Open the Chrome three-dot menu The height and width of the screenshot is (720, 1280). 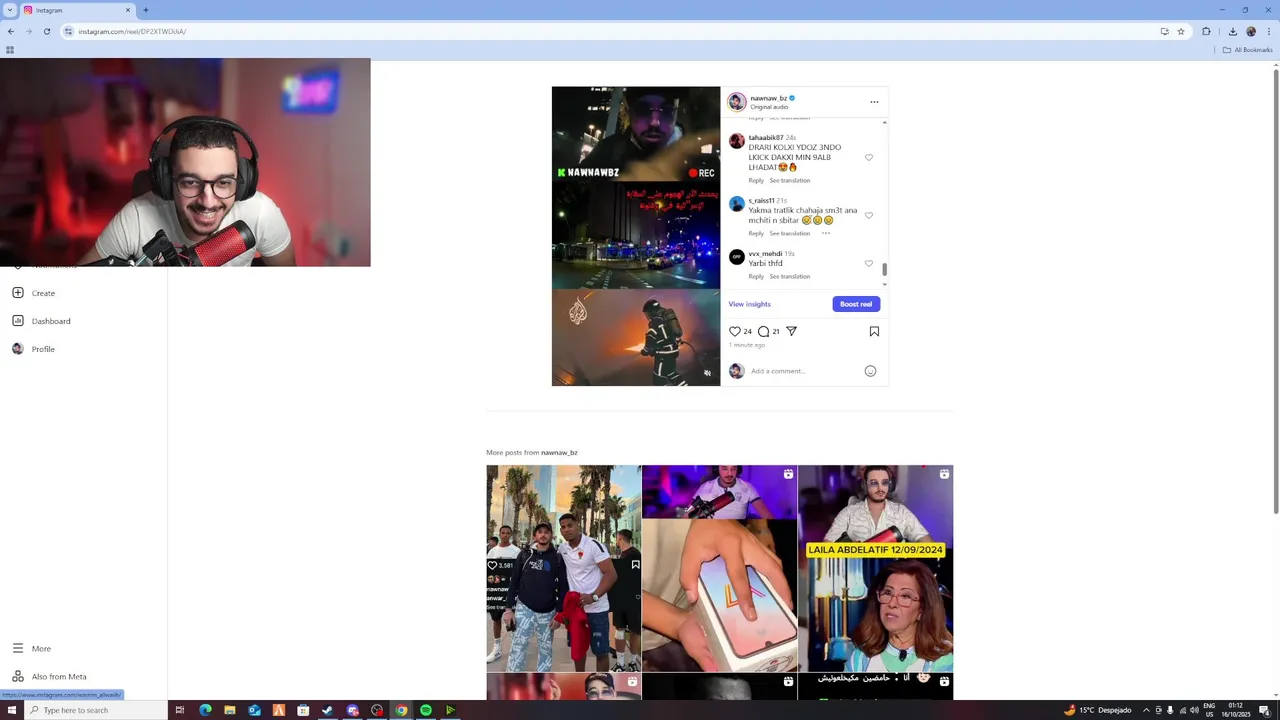pyautogui.click(x=1268, y=31)
